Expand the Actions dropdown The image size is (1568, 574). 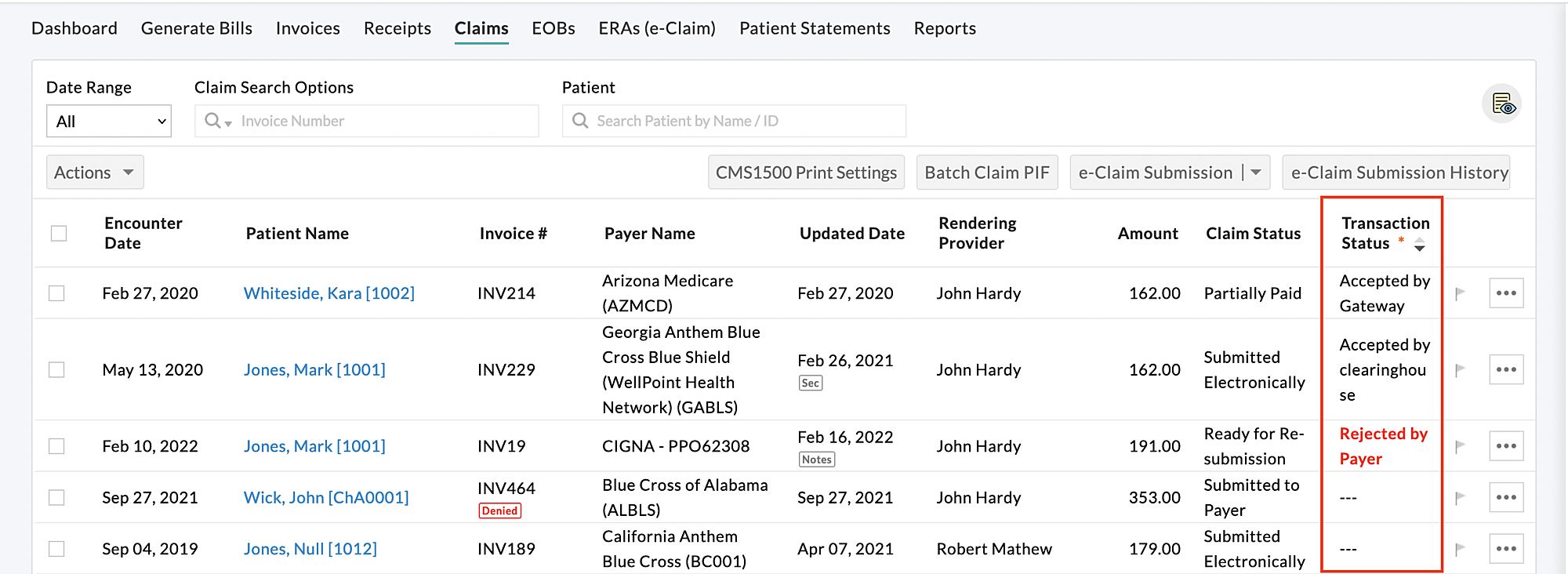coord(95,173)
